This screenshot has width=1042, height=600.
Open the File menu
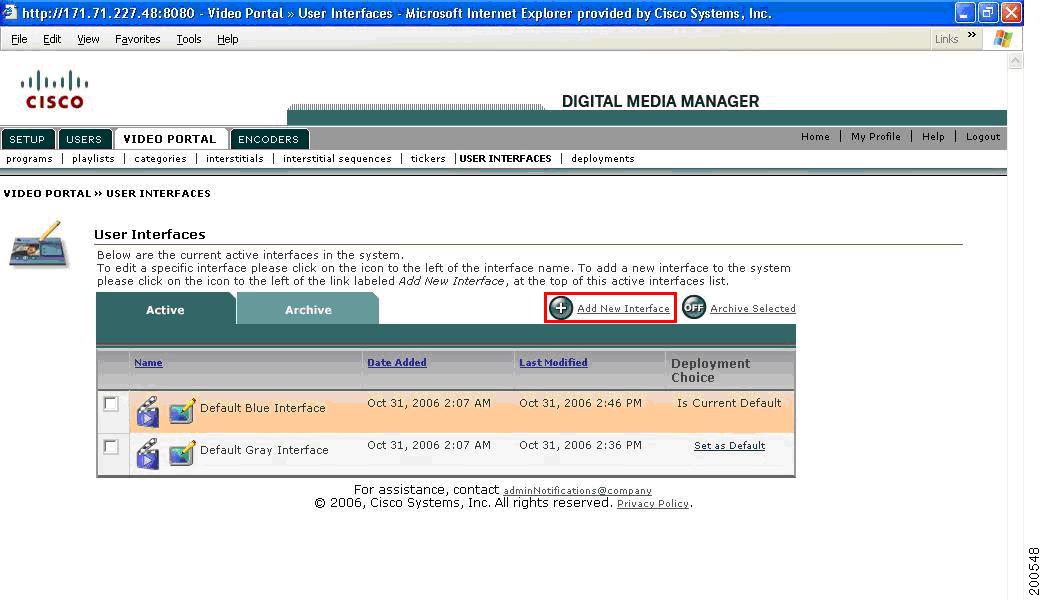coord(19,39)
